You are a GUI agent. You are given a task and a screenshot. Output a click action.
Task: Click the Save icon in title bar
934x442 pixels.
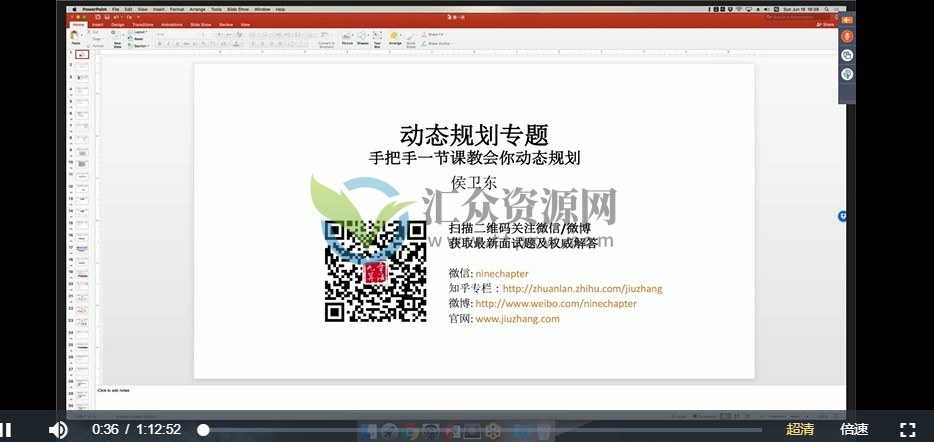pos(107,17)
